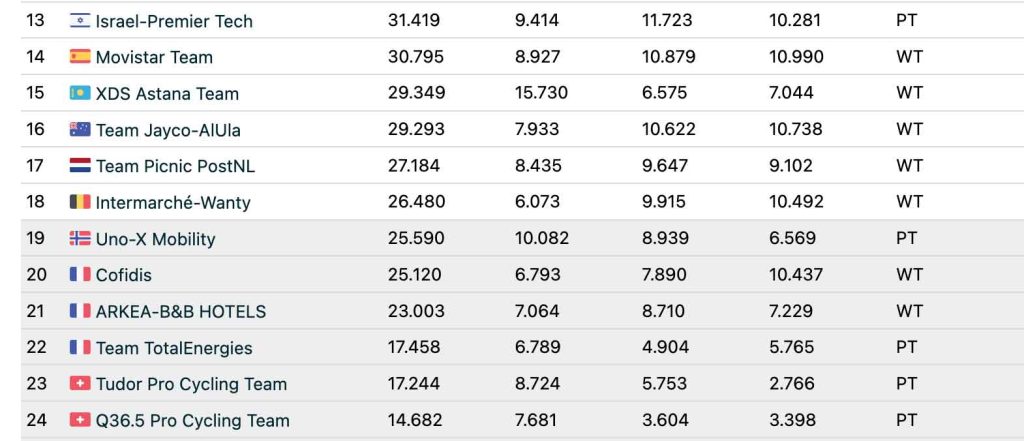Click the Tudor Pro Cycling Team link

pyautogui.click(x=191, y=384)
